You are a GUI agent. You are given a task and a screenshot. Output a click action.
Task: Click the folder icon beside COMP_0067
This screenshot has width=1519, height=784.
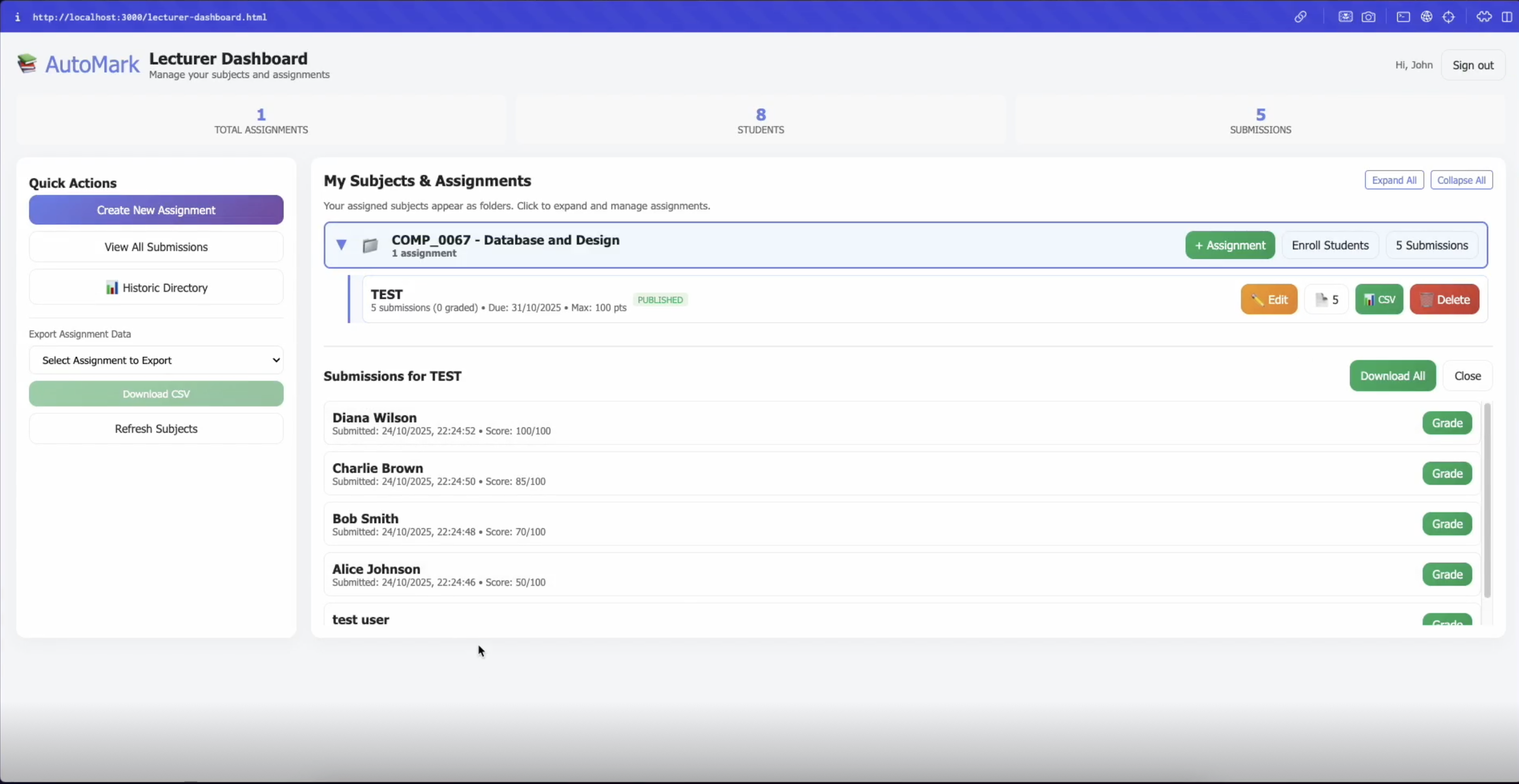370,245
